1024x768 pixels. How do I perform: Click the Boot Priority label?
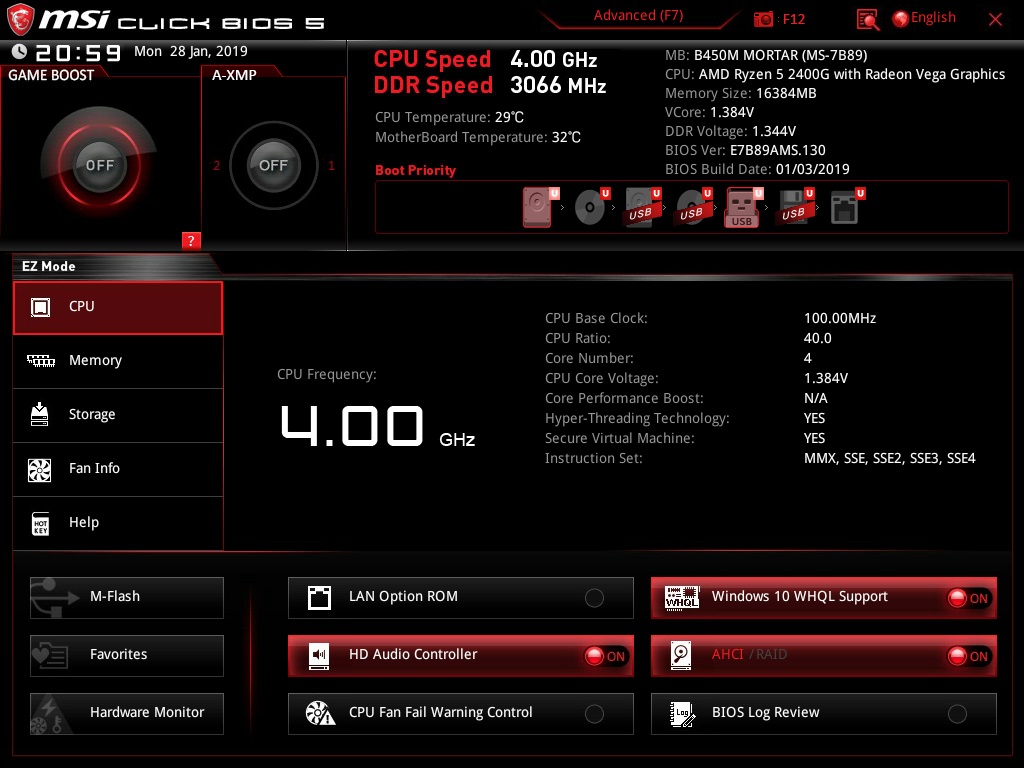415,170
